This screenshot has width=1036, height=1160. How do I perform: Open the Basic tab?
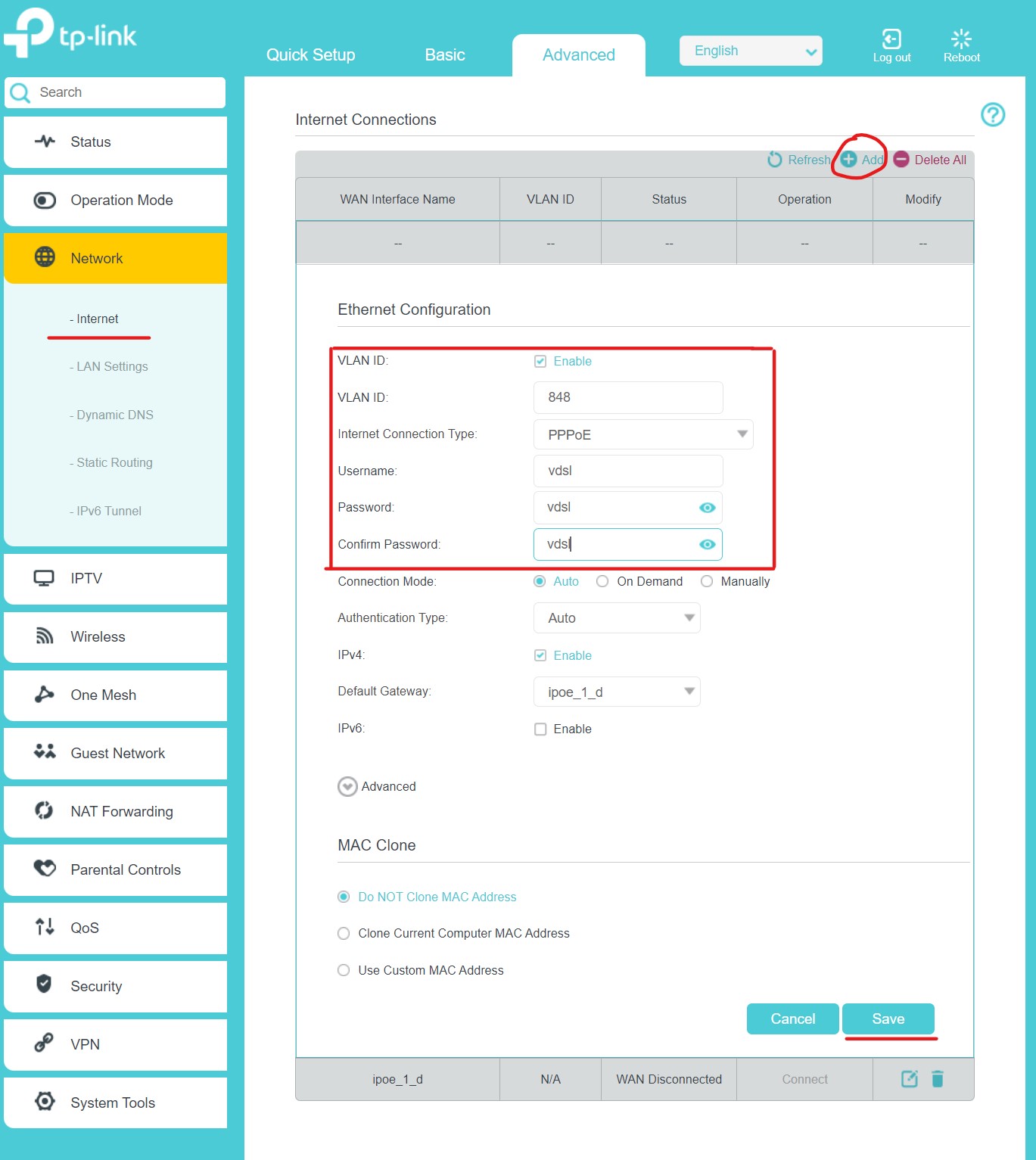click(444, 54)
